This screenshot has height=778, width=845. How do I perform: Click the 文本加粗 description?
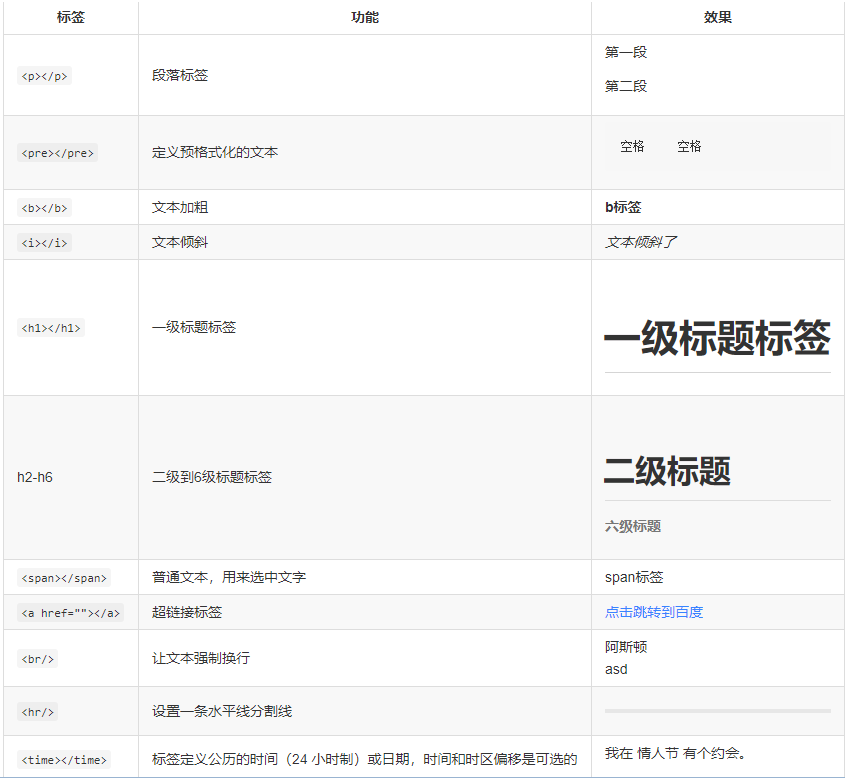180,207
